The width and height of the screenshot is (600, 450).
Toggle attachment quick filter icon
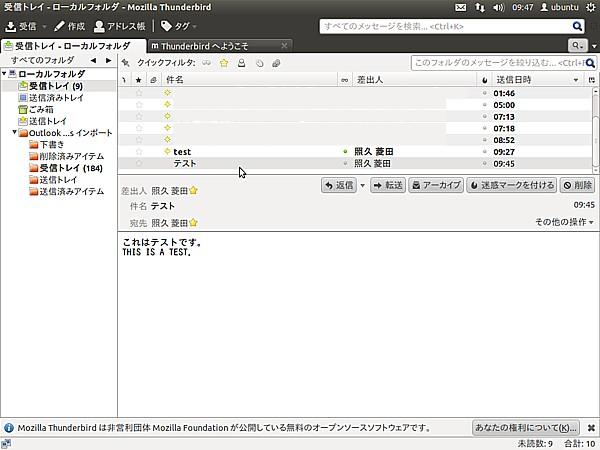(x=276, y=63)
